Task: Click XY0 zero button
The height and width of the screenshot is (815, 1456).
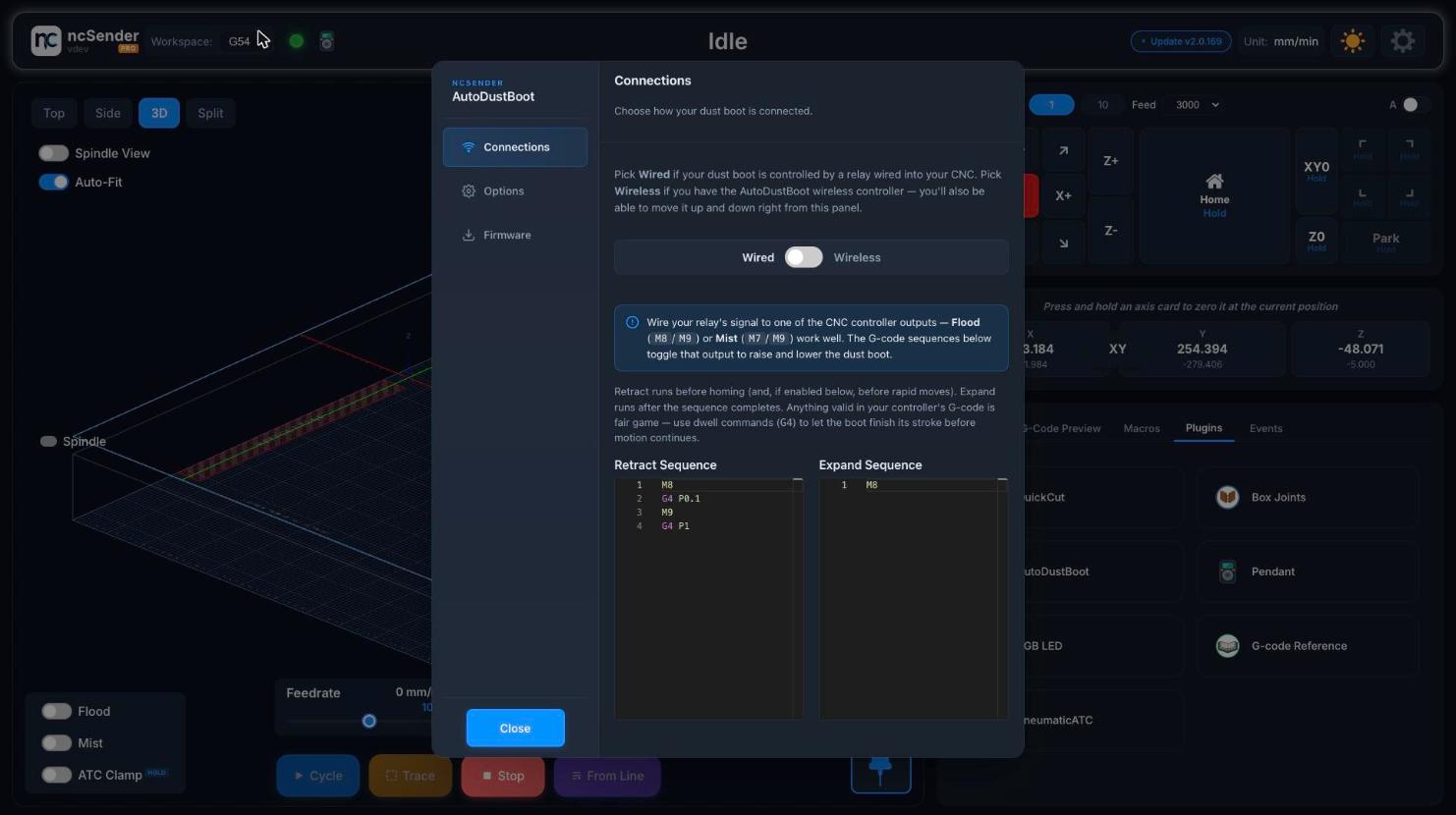Action: coord(1316,171)
